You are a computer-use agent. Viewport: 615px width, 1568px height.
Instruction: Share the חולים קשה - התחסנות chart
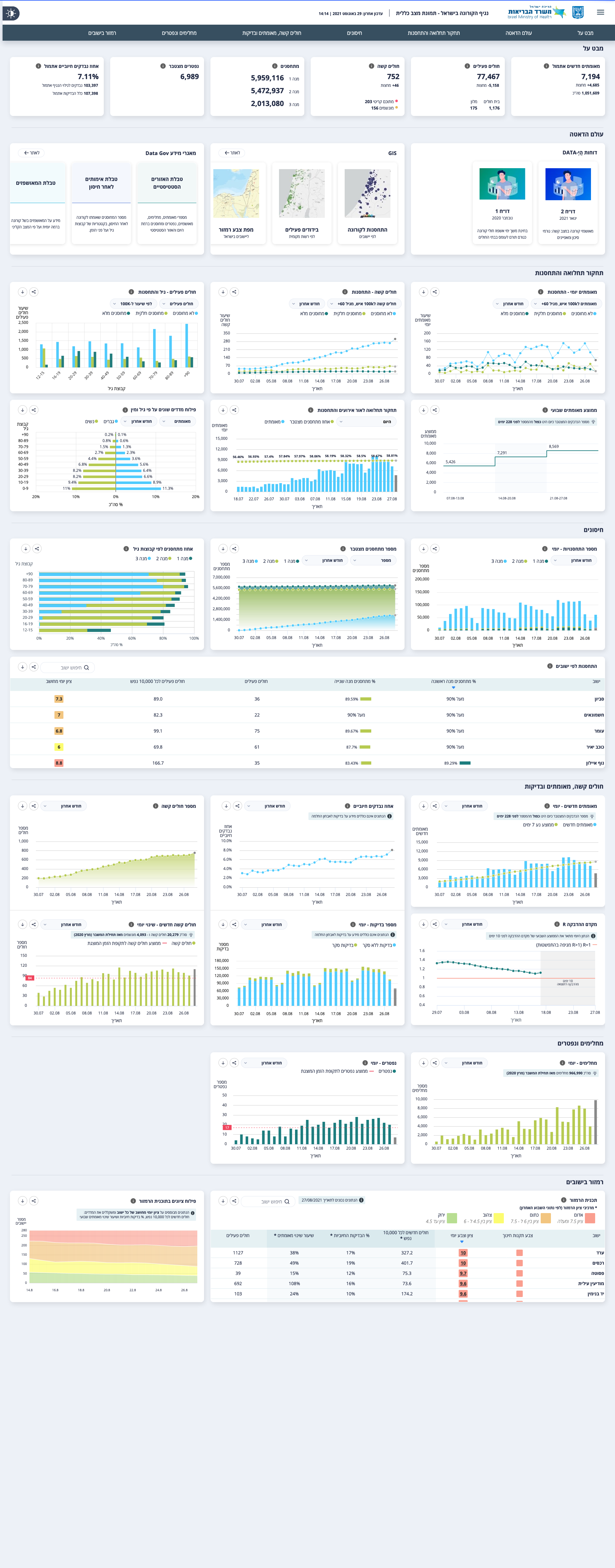[234, 292]
